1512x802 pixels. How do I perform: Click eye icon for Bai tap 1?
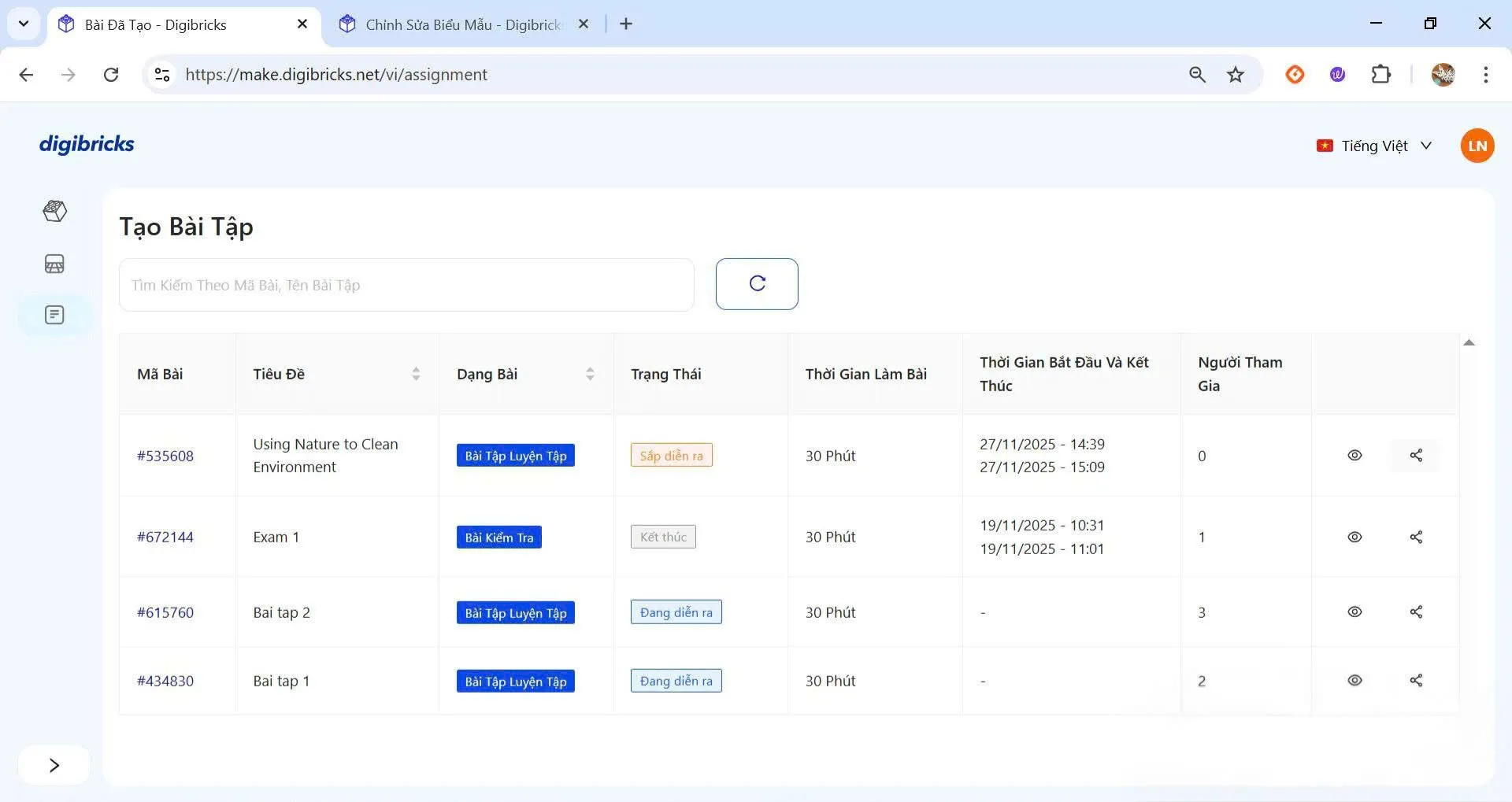(1354, 680)
